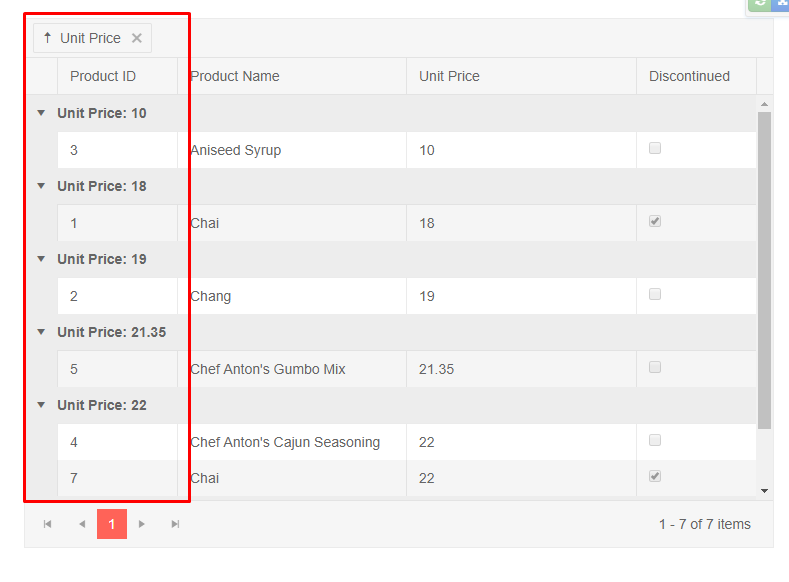789x582 pixels.
Task: Toggle Discontinued checkbox for Chef Anton's Gumbo Mix
Action: click(655, 367)
